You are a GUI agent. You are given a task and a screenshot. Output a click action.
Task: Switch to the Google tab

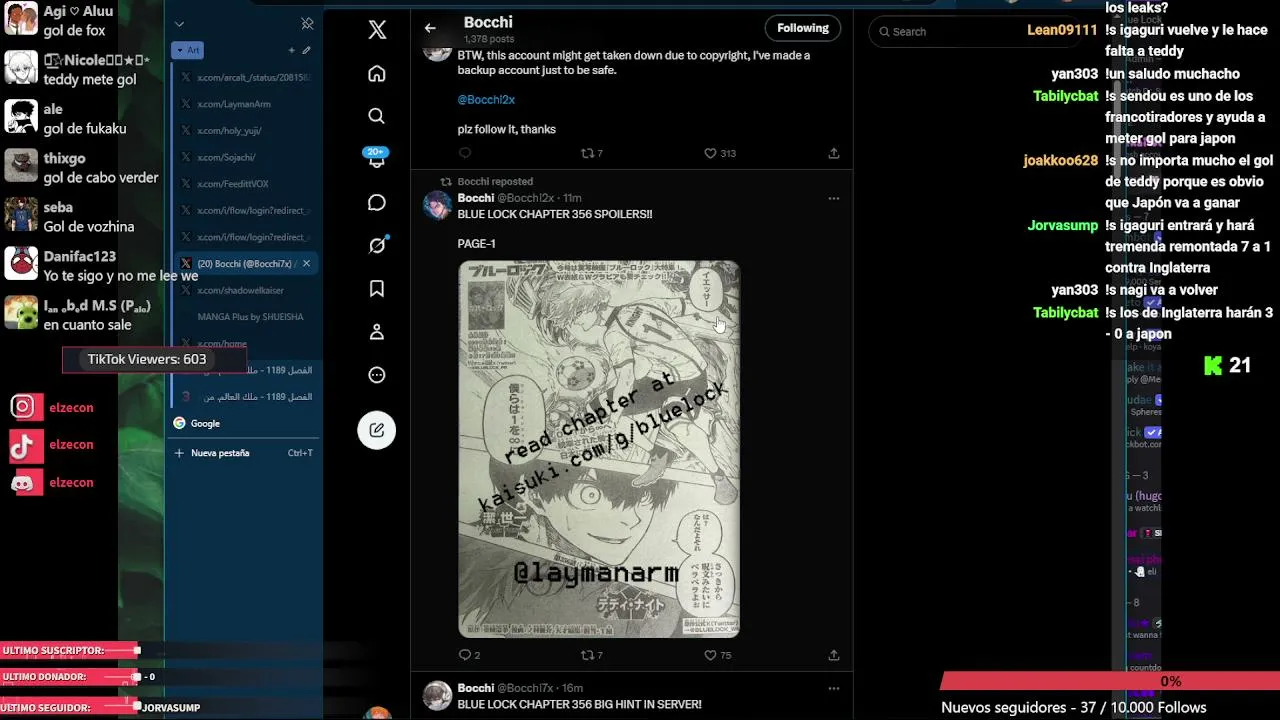pos(245,423)
